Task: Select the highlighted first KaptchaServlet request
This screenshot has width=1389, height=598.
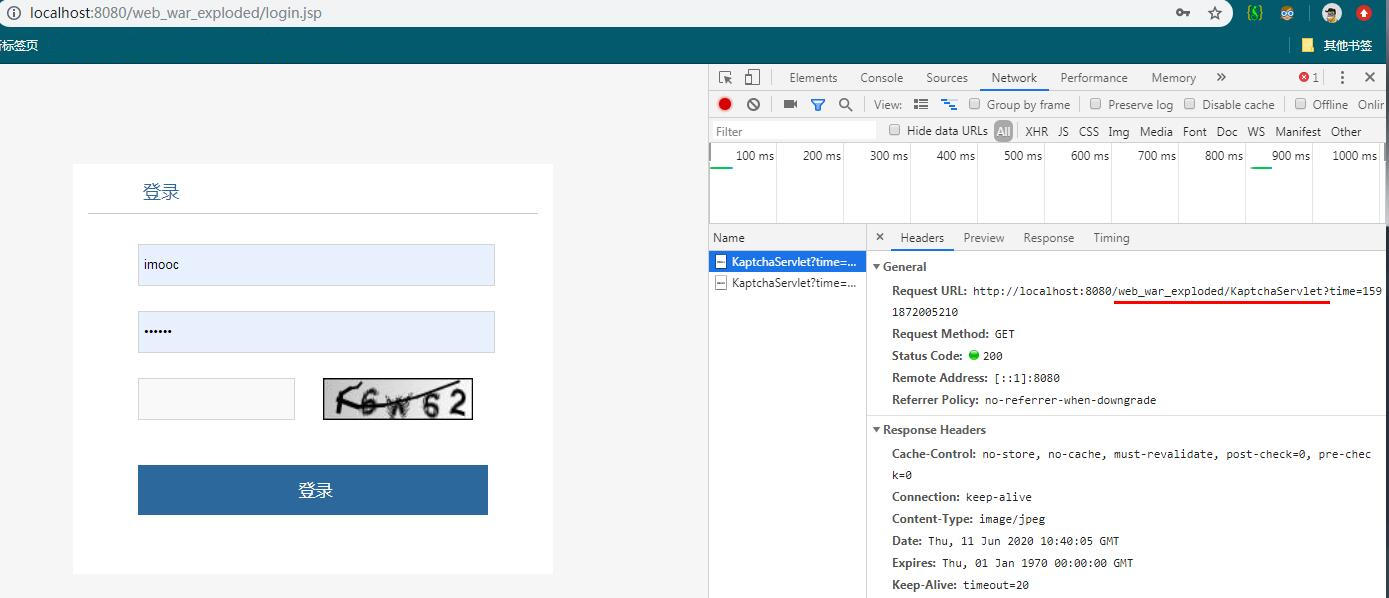Action: pyautogui.click(x=788, y=262)
